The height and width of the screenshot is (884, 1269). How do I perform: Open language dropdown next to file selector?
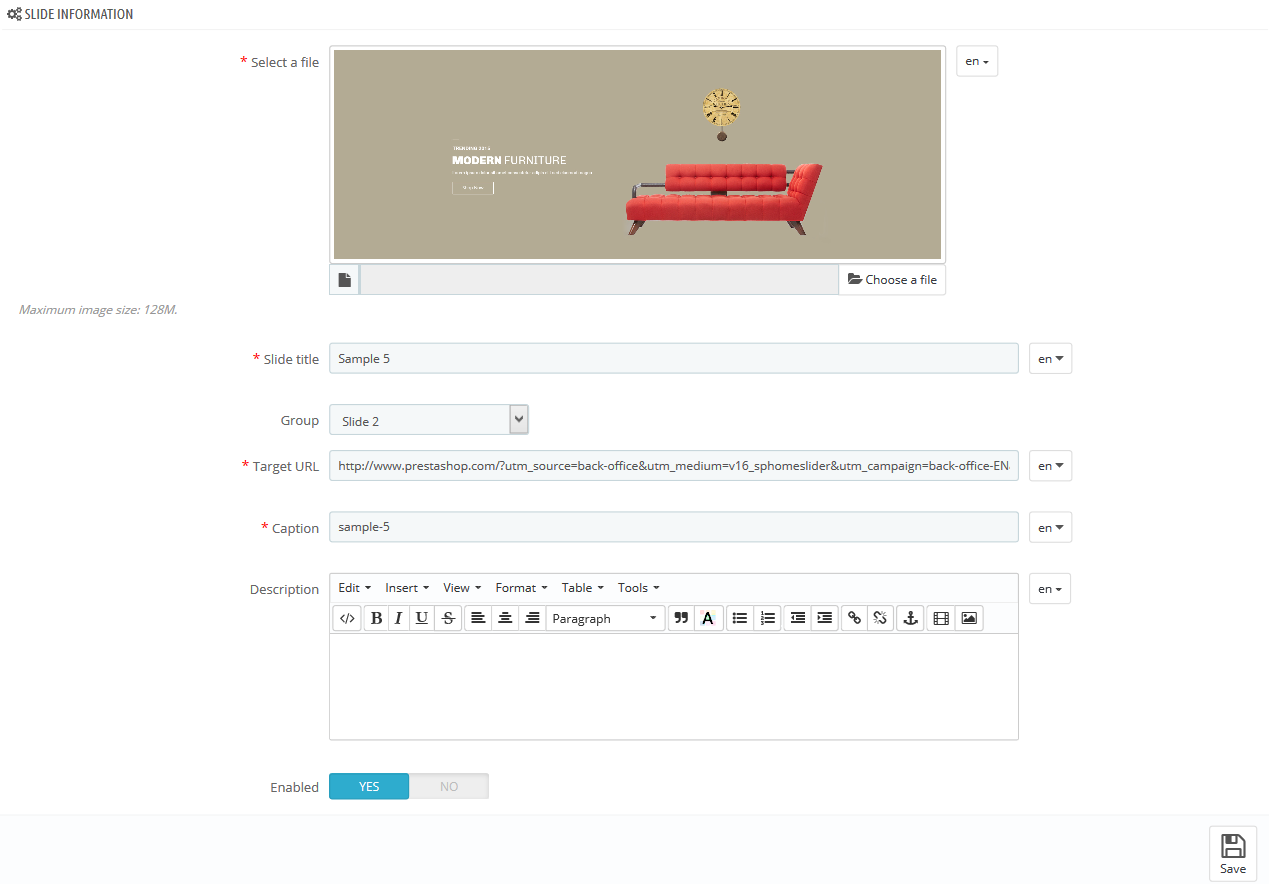pos(977,61)
